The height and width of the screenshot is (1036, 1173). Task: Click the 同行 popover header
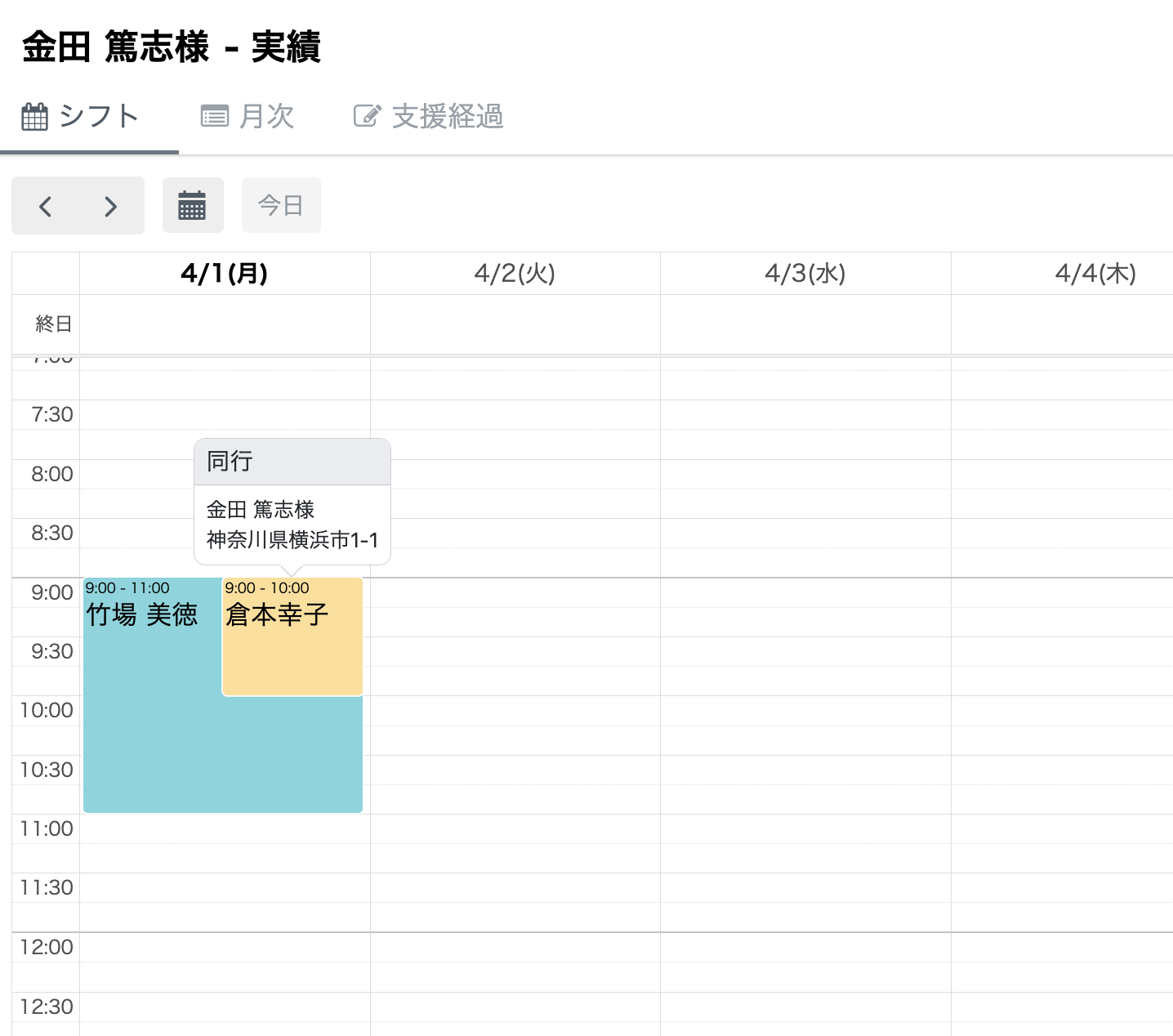click(292, 462)
